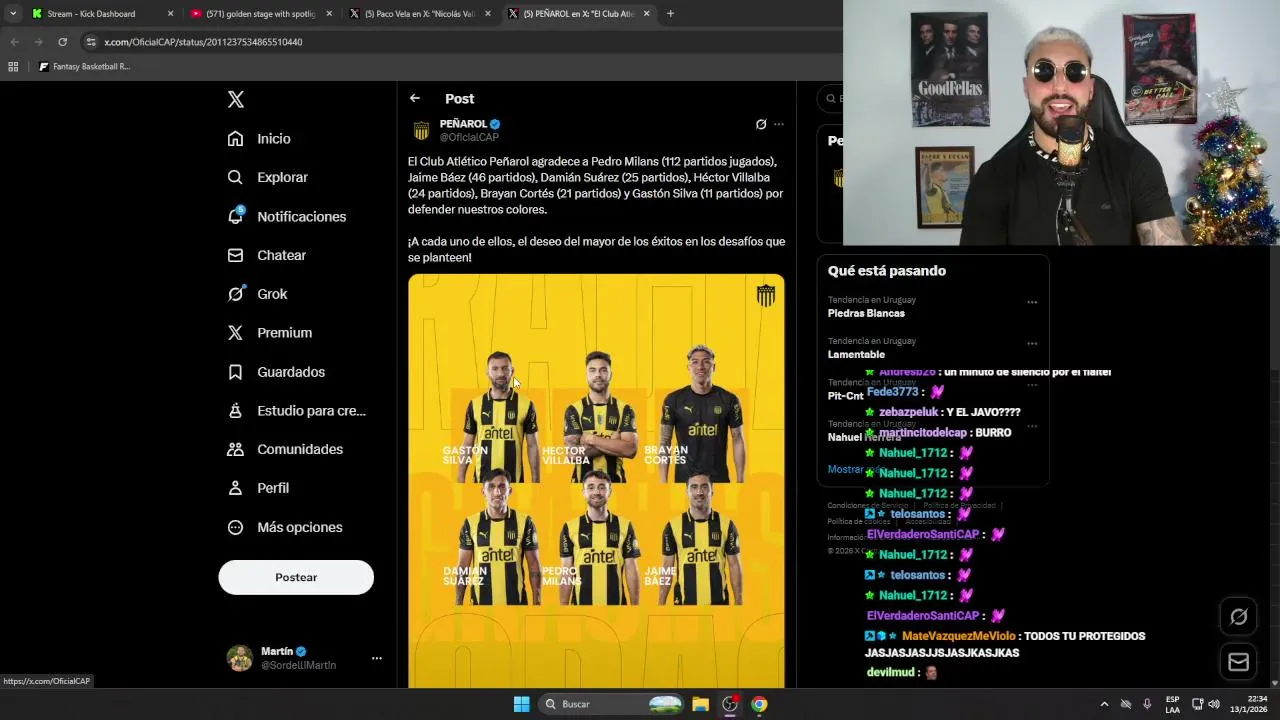Open OBS icon on taskbar
This screenshot has width=1280, height=720.
[730, 704]
